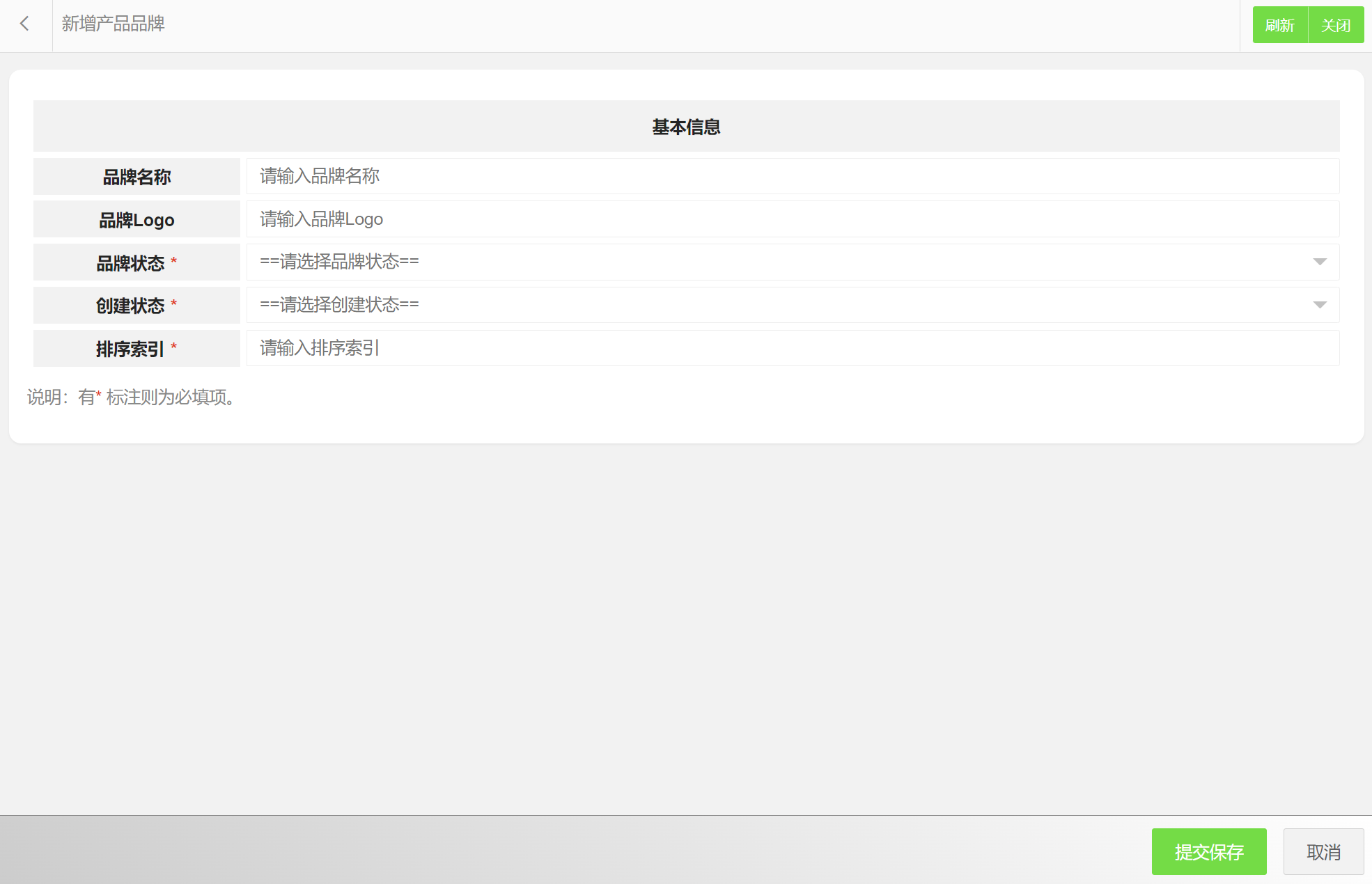Click the 品牌状态 dropdown arrow

point(1319,262)
